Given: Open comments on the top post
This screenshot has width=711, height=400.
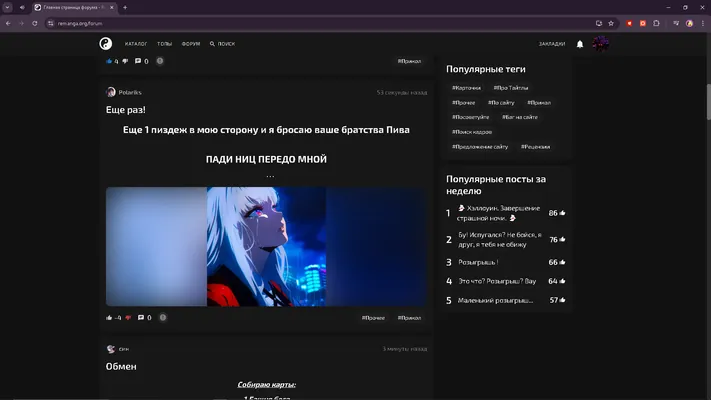Looking at the screenshot, I should point(141,61).
